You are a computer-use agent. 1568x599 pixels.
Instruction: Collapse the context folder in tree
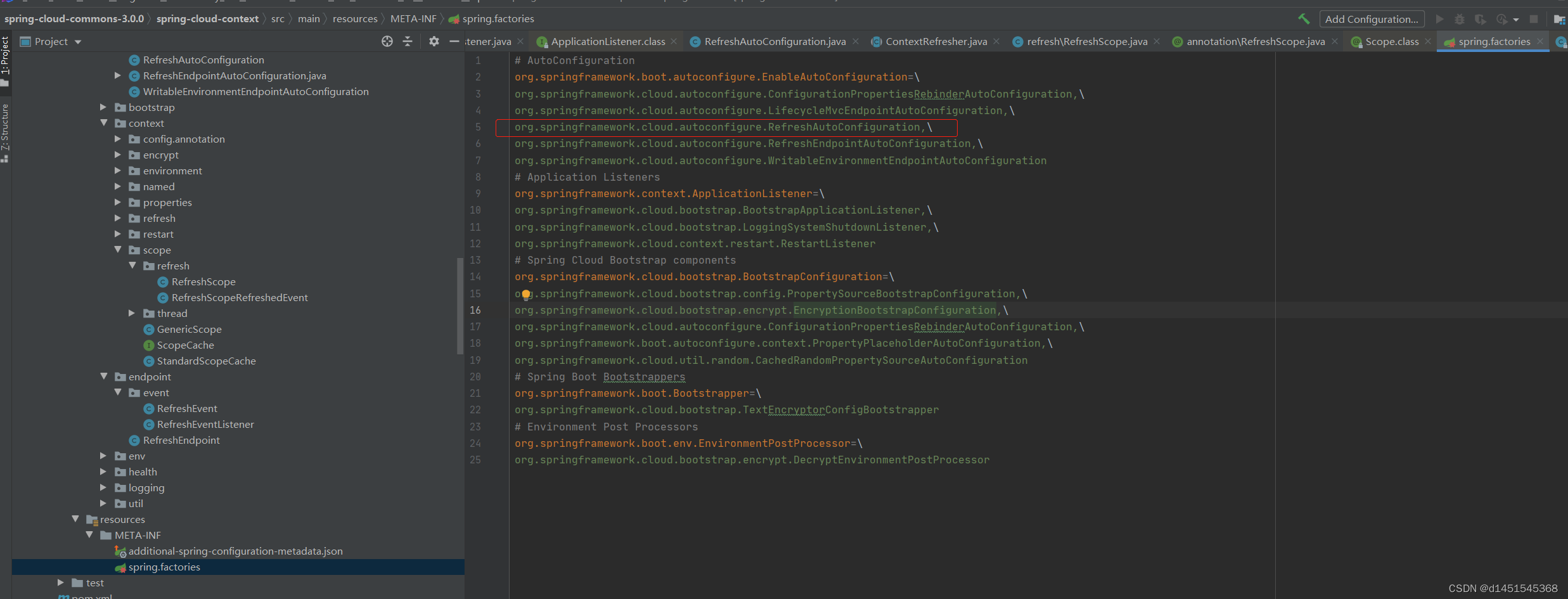(103, 123)
